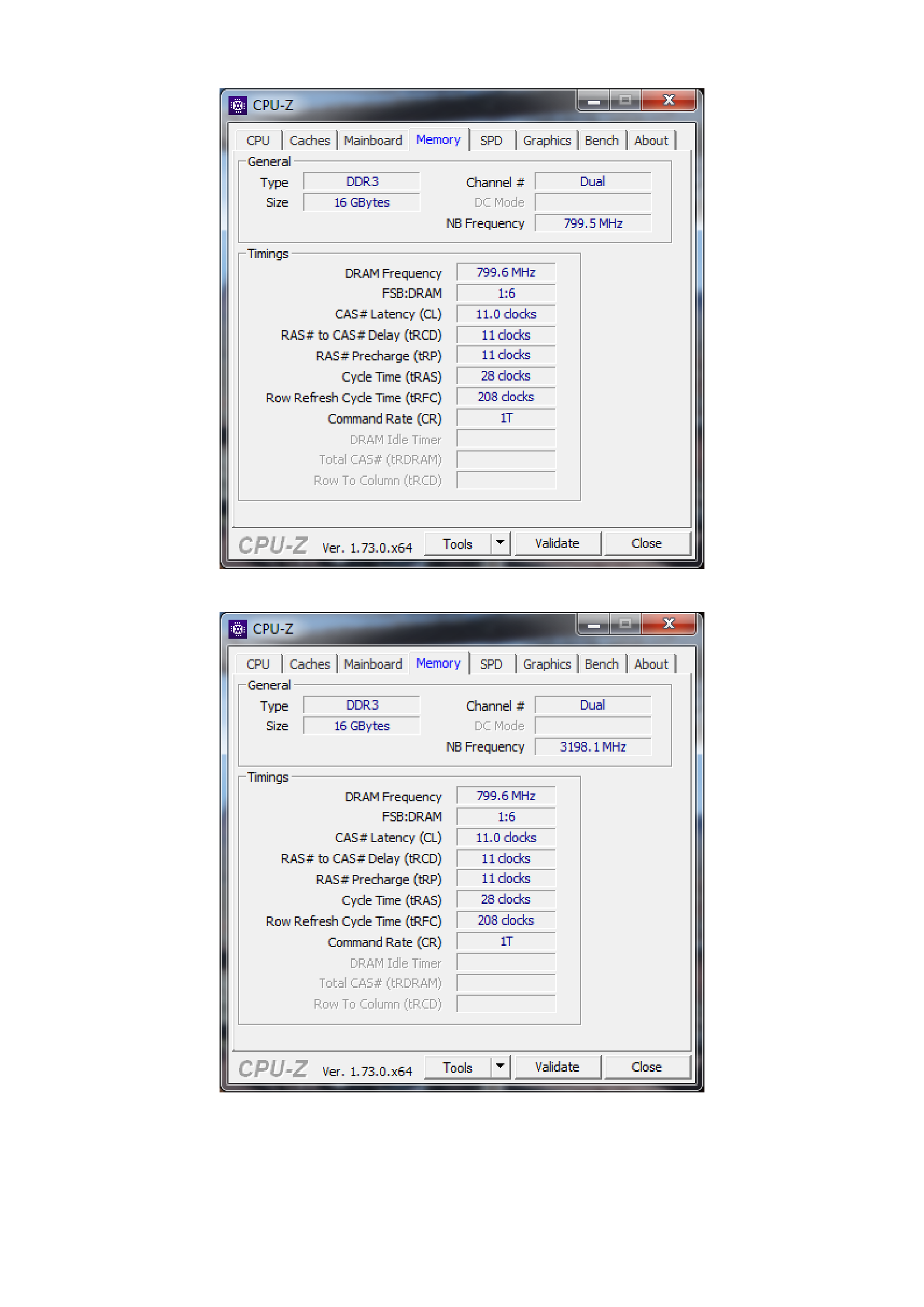Image resolution: width=924 pixels, height=1307 pixels.
Task: Click NB Frequency value 799.5 MHz
Action: 593,224
